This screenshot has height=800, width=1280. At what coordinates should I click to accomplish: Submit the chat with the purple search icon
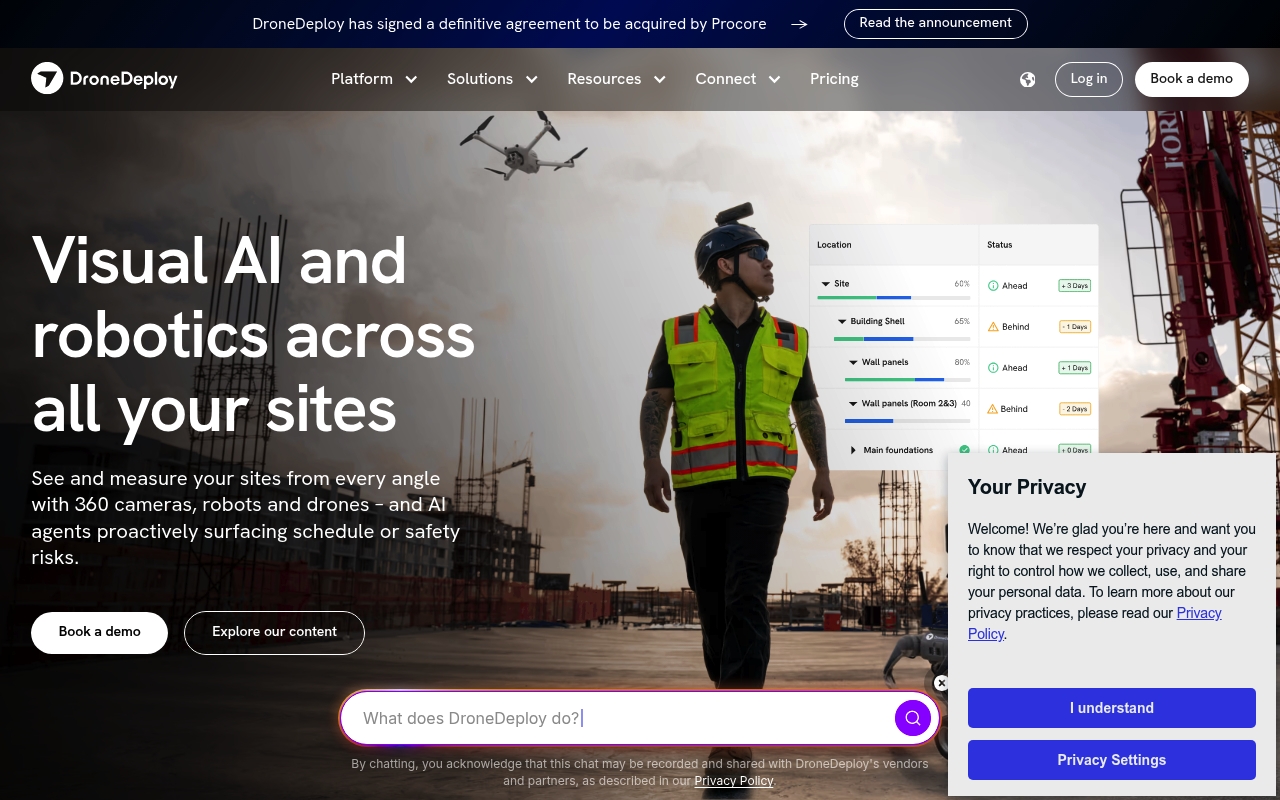click(912, 718)
